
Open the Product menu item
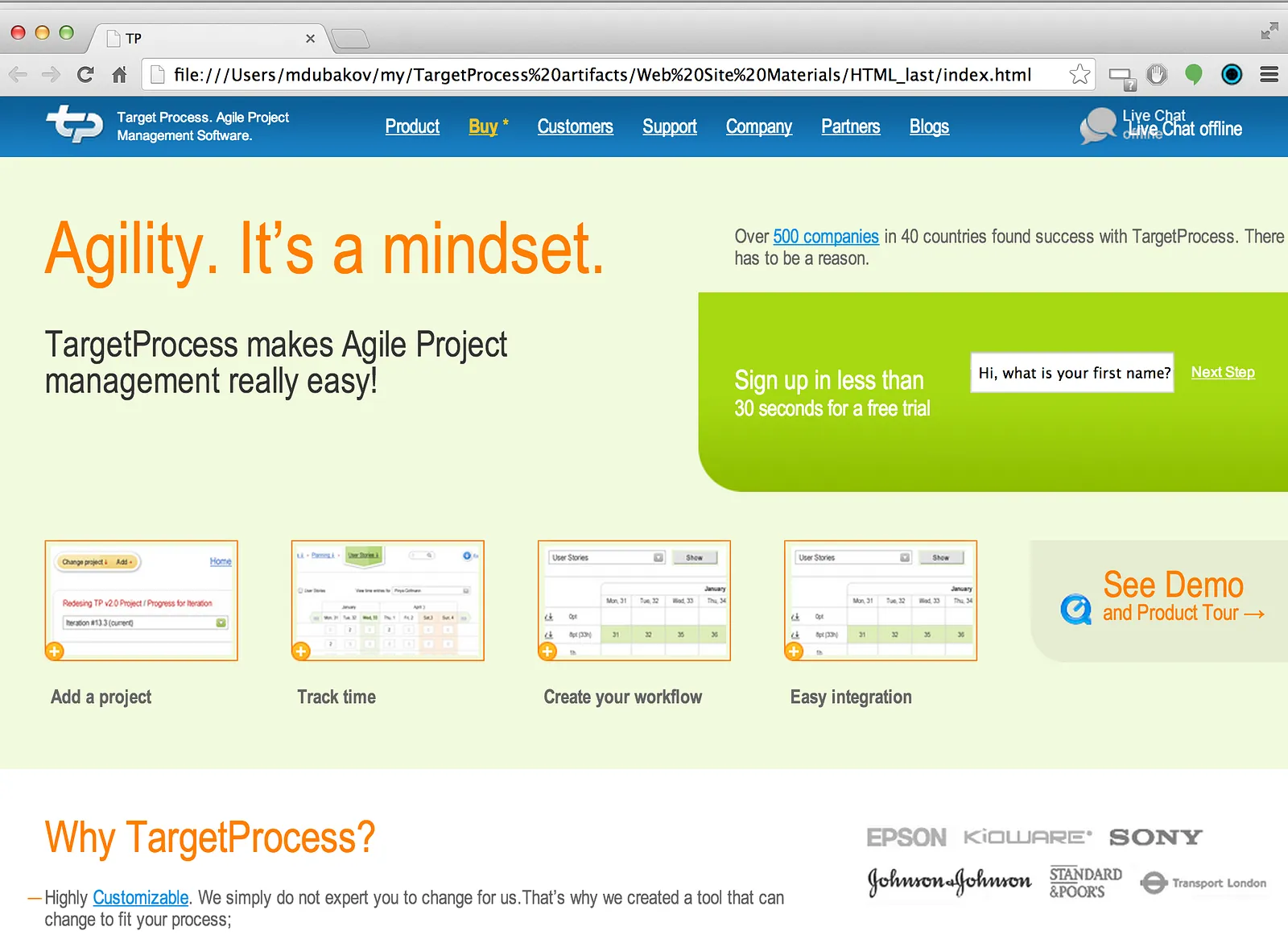[412, 126]
